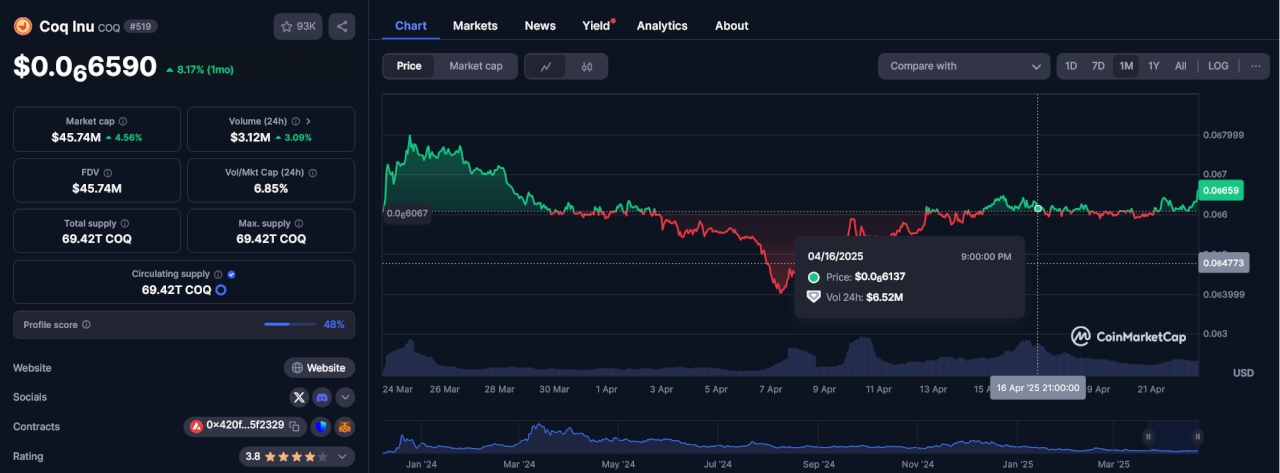Select the Price chart toggle

[x=409, y=66]
